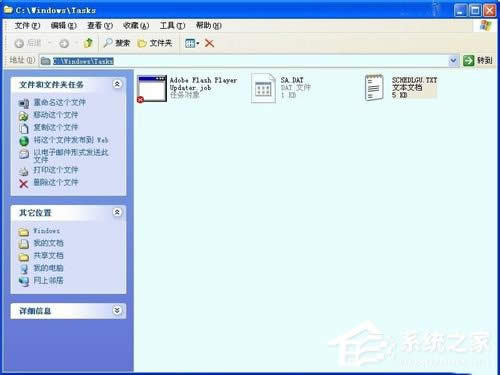Open the Views dropdown in toolbar
This screenshot has height=375, width=500.
coord(192,43)
